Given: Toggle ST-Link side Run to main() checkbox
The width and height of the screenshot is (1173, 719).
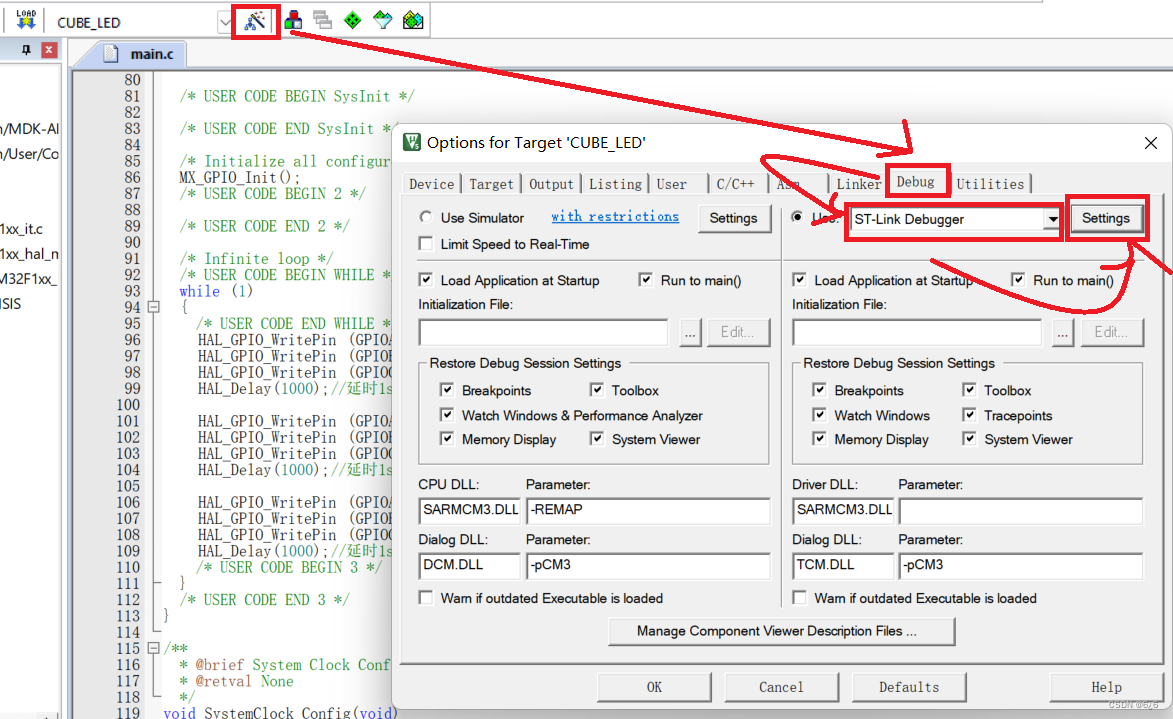Looking at the screenshot, I should click(1018, 280).
